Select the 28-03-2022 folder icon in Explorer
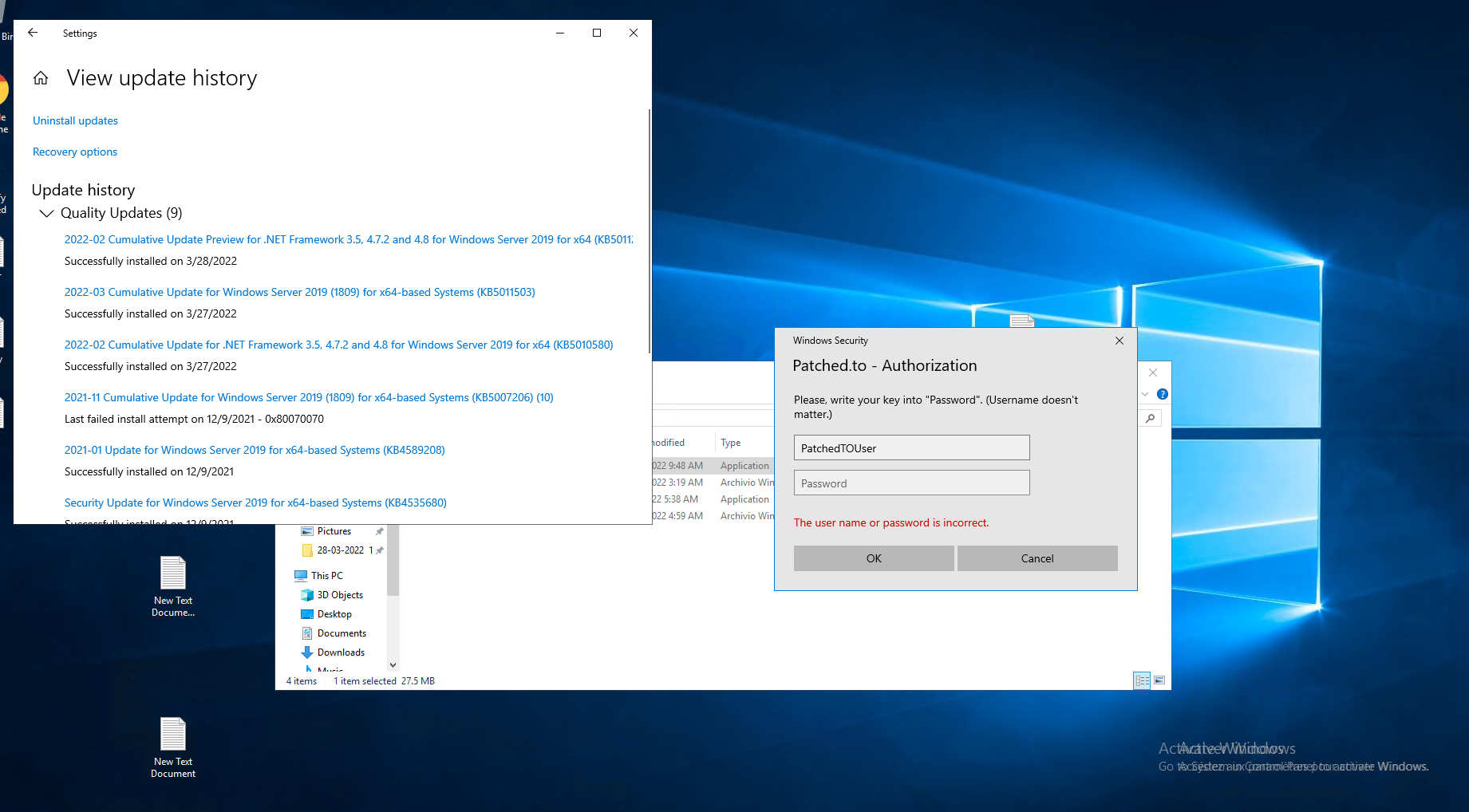This screenshot has width=1469, height=812. [x=307, y=550]
